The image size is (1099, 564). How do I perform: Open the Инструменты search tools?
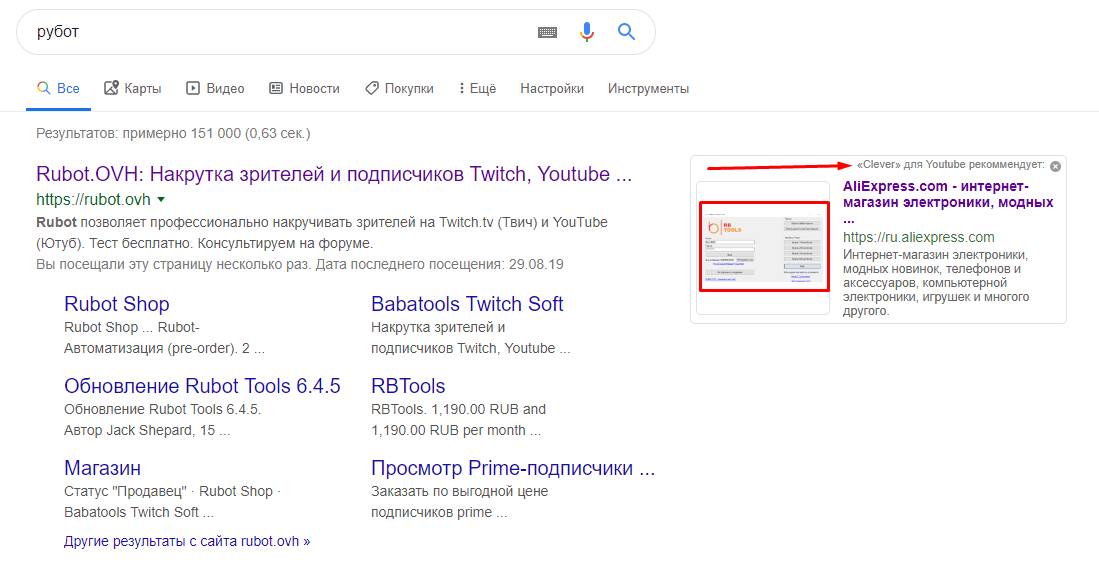pyautogui.click(x=648, y=88)
